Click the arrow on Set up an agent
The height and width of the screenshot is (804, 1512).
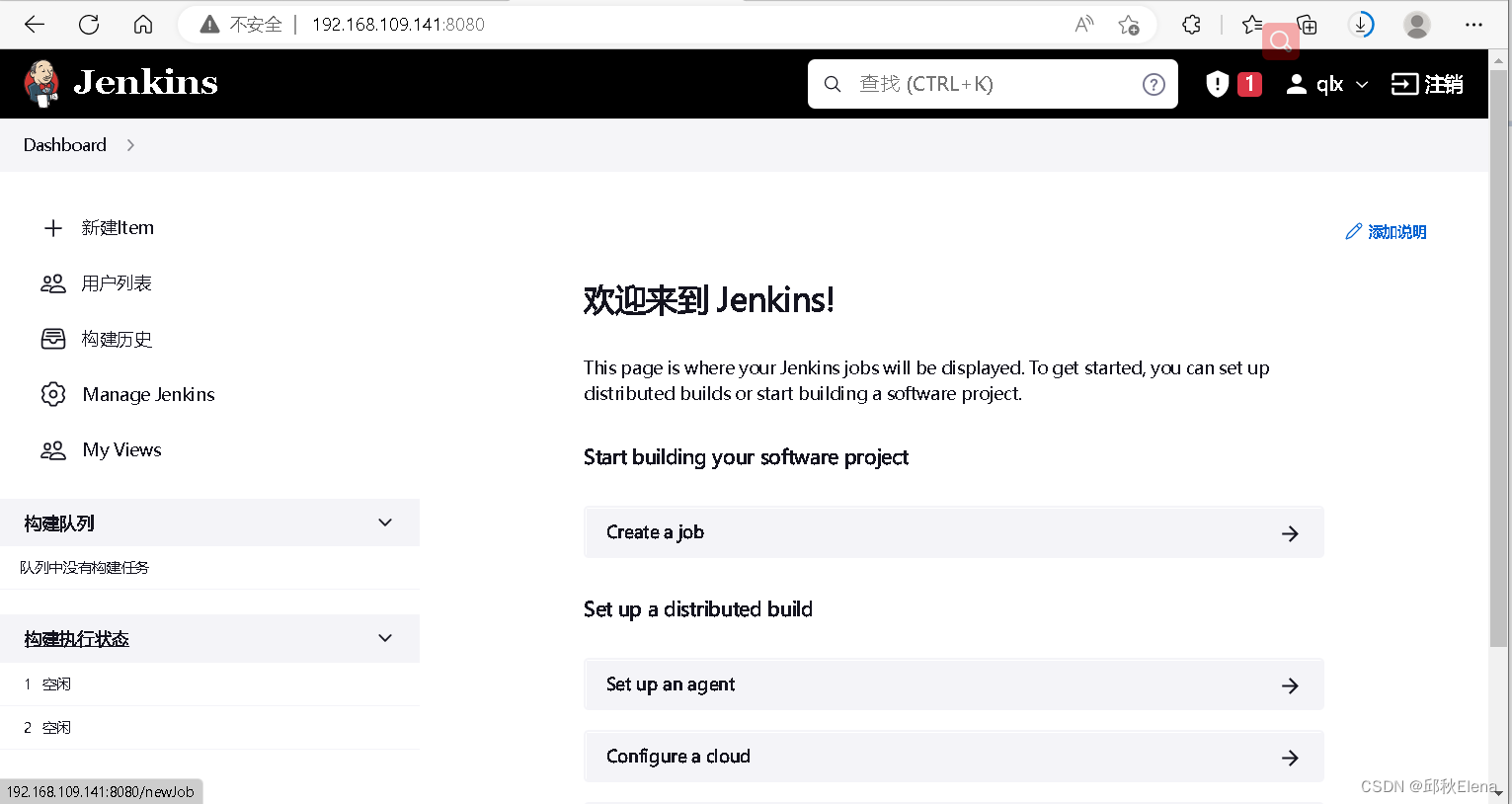(1290, 685)
